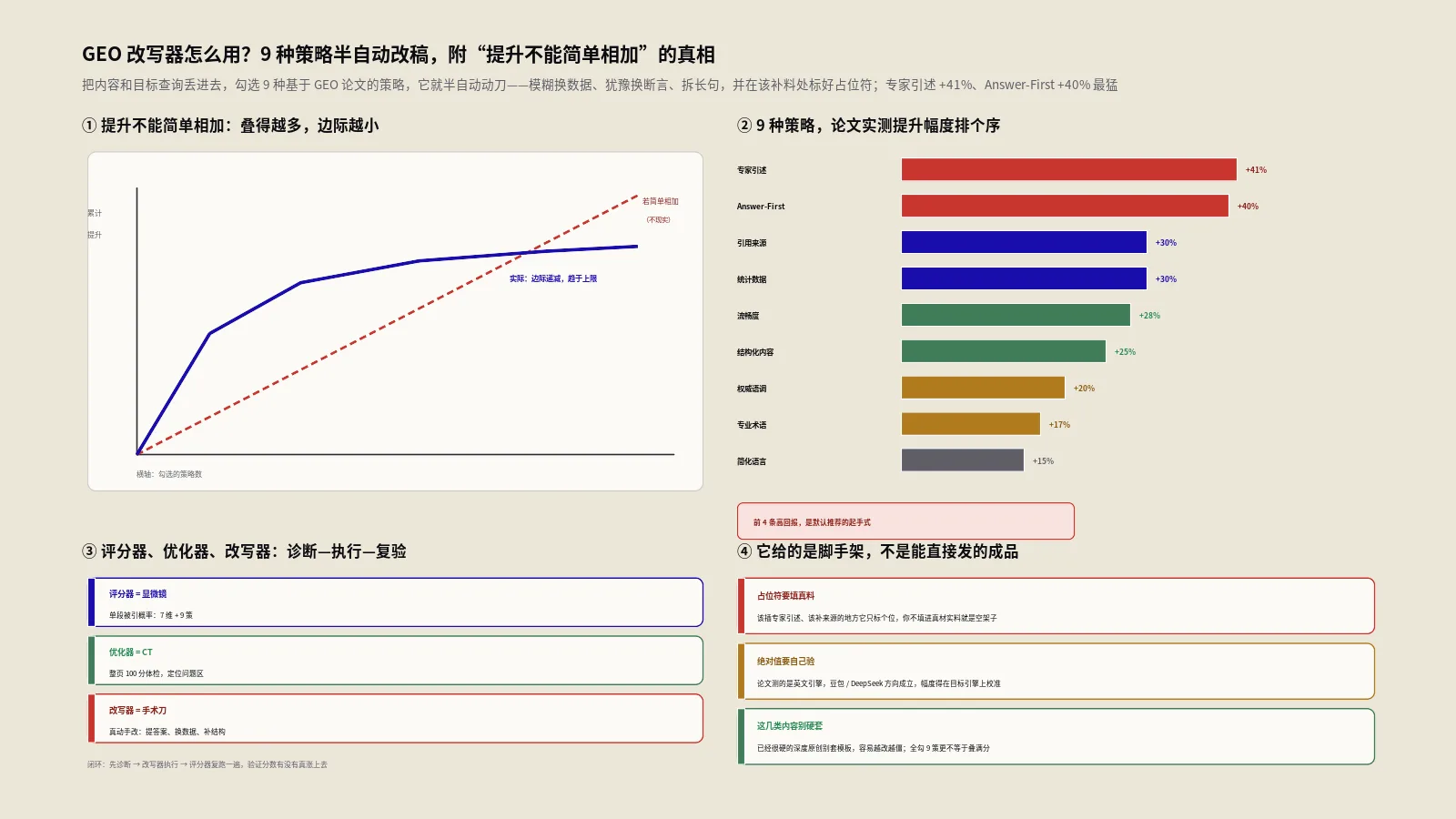Click the card title "这几类内容别硬套"
1456x819 pixels.
pyautogui.click(x=790, y=726)
